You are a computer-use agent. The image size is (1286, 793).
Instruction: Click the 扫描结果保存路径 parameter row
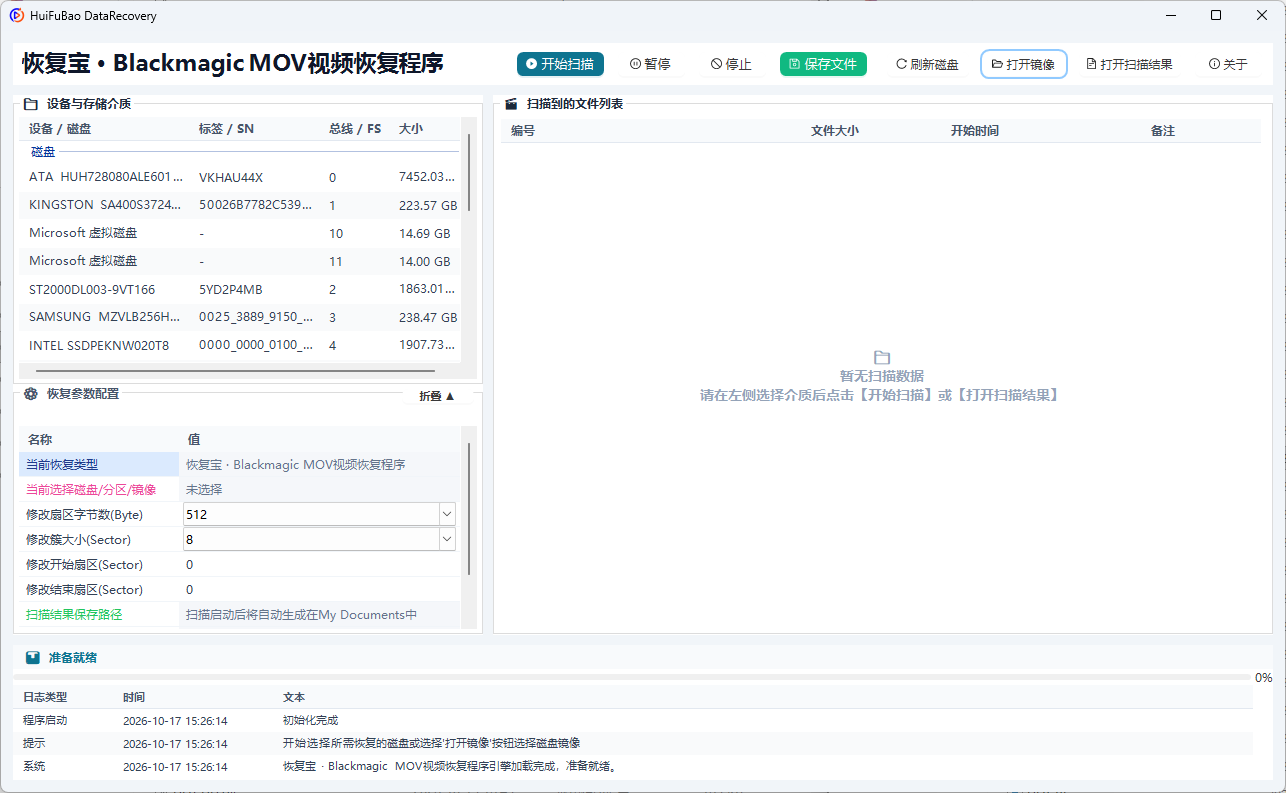(x=240, y=614)
